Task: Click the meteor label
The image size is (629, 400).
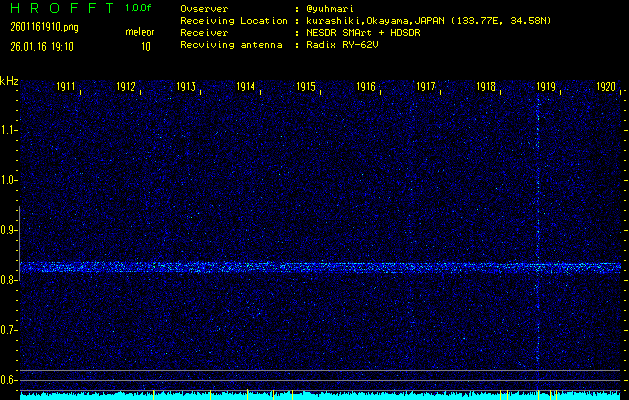Action: click(x=140, y=32)
